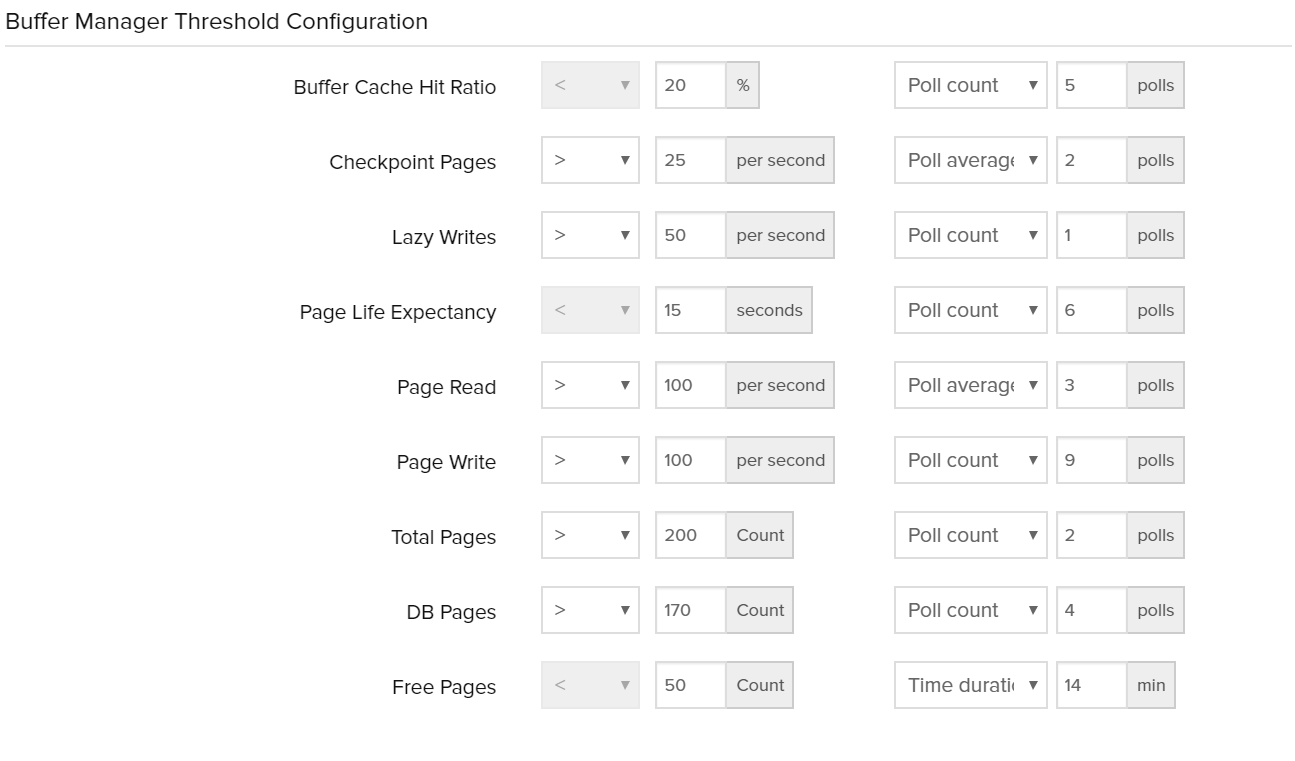Click the seconds unit beside Page Life Expectancy
This screenshot has width=1295, height=761.
769,310
